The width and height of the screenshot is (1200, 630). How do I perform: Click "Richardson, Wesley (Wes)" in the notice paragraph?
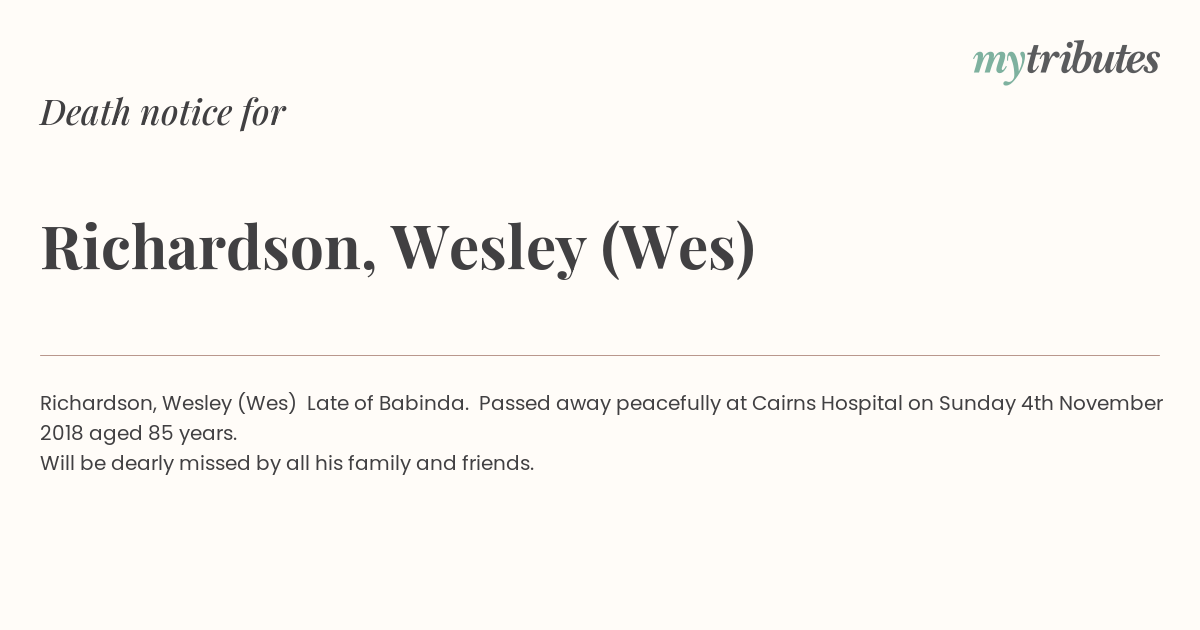(x=168, y=404)
